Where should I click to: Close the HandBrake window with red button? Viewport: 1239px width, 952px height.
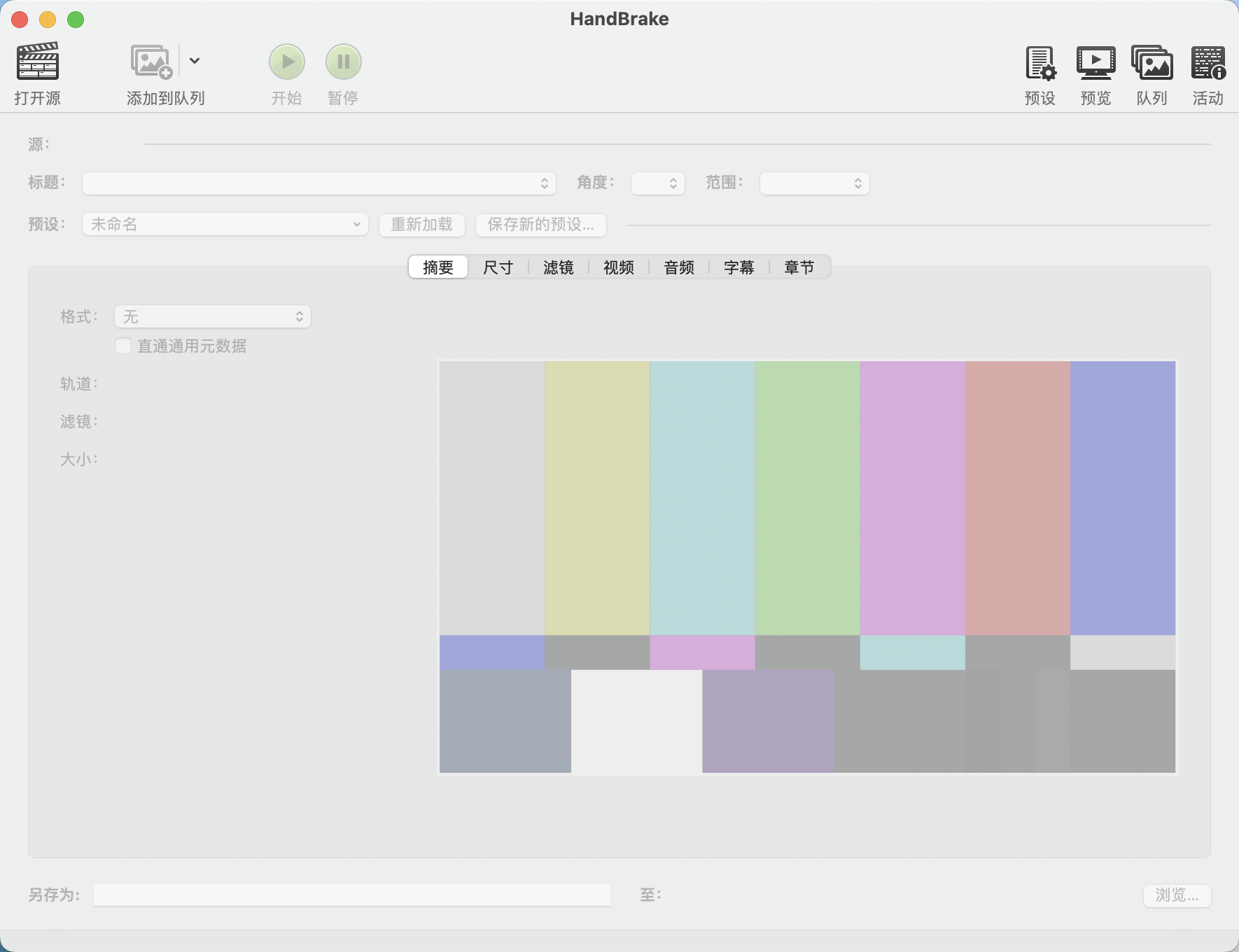[x=20, y=20]
